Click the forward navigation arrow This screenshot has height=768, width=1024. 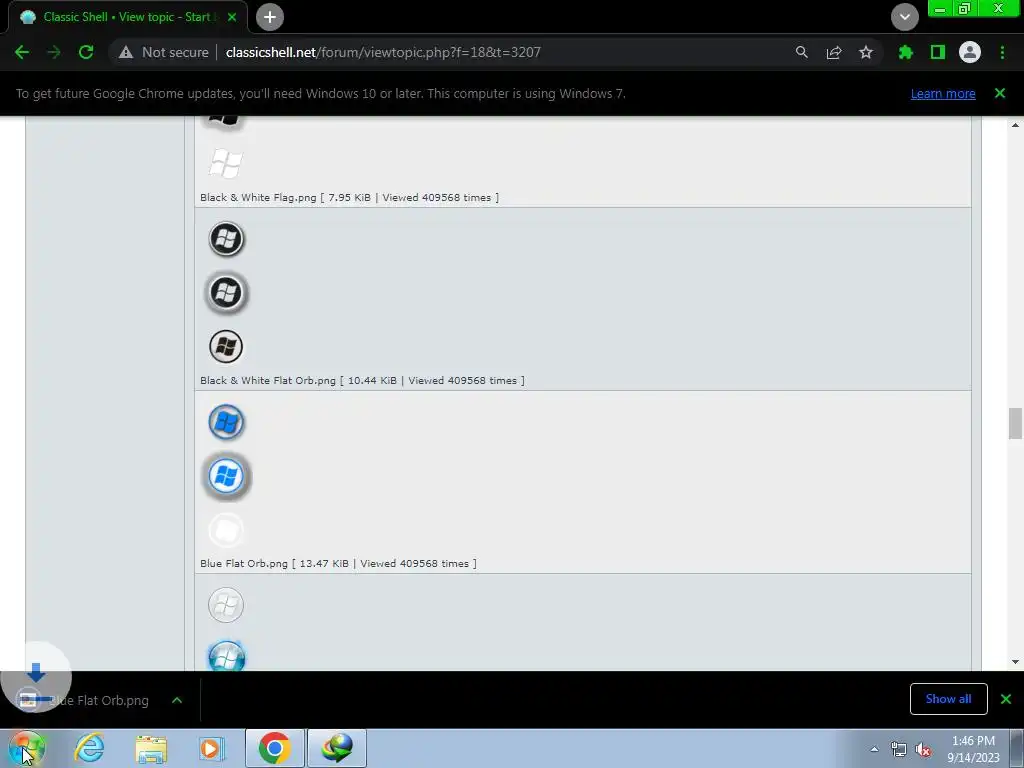tap(54, 52)
